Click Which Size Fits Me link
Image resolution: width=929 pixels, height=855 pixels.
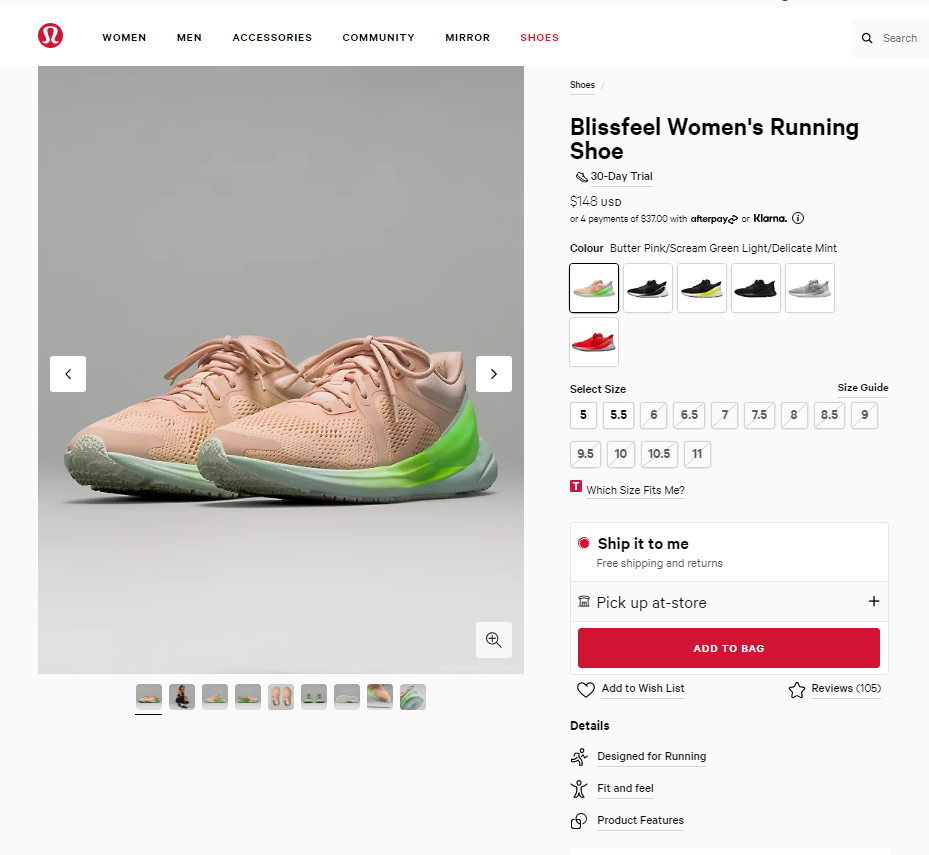click(x=635, y=491)
